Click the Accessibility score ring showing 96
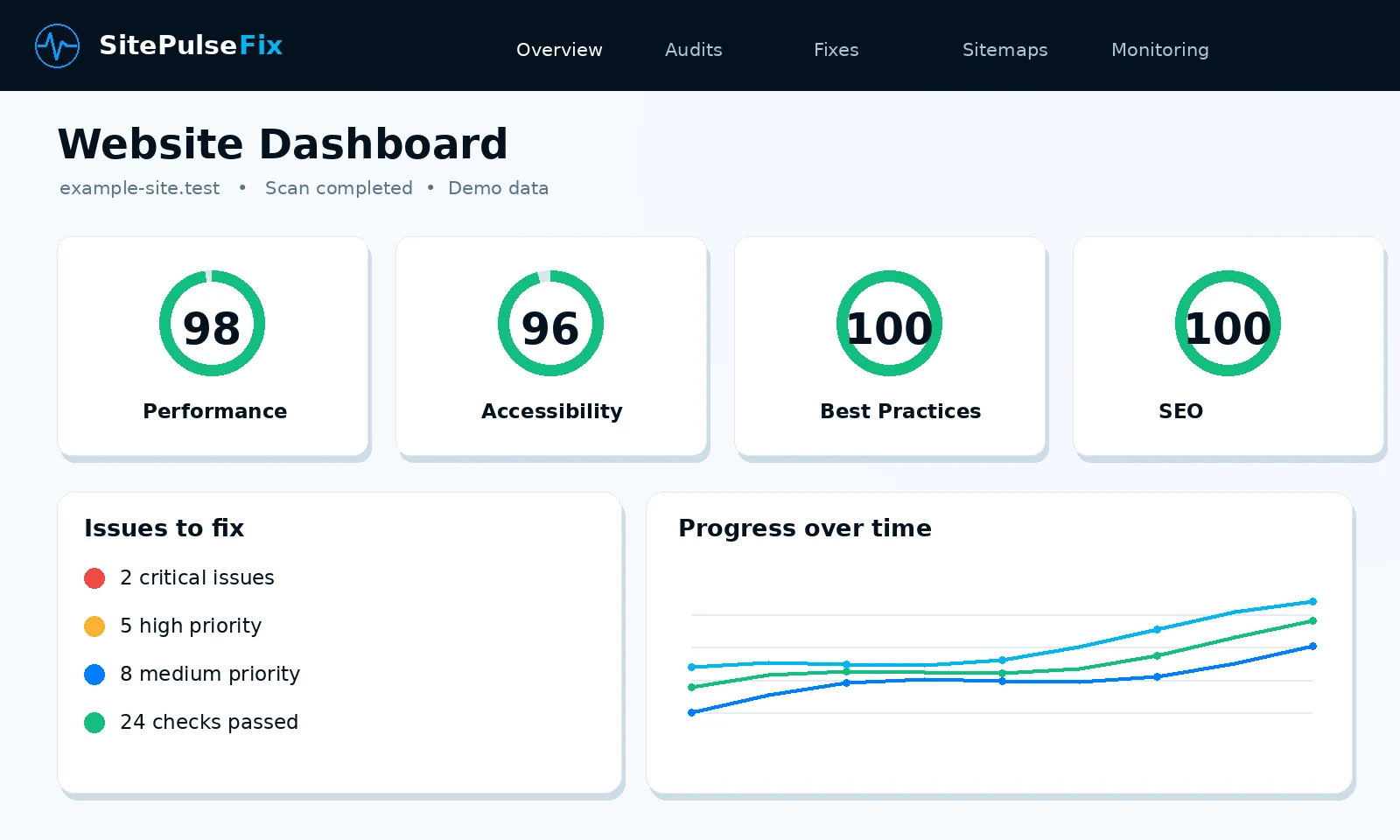This screenshot has height=840, width=1400. (550, 324)
